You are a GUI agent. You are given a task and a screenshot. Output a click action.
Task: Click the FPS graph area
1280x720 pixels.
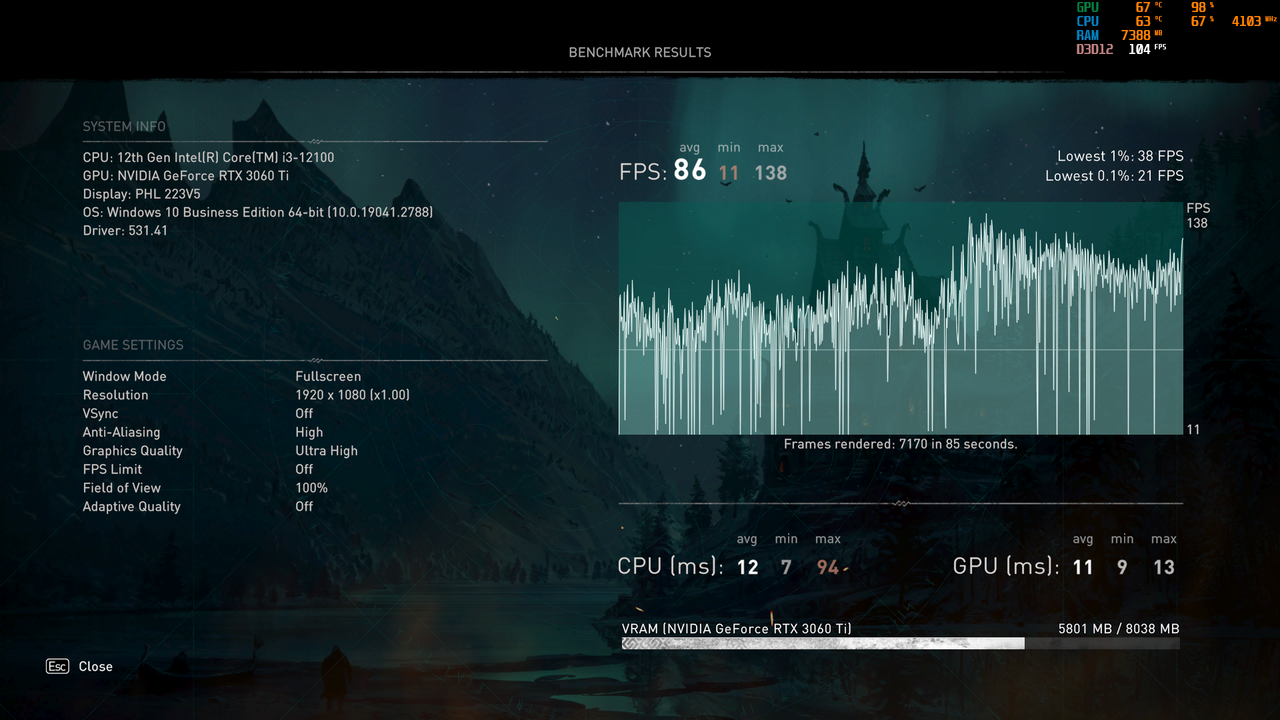pyautogui.click(x=900, y=318)
